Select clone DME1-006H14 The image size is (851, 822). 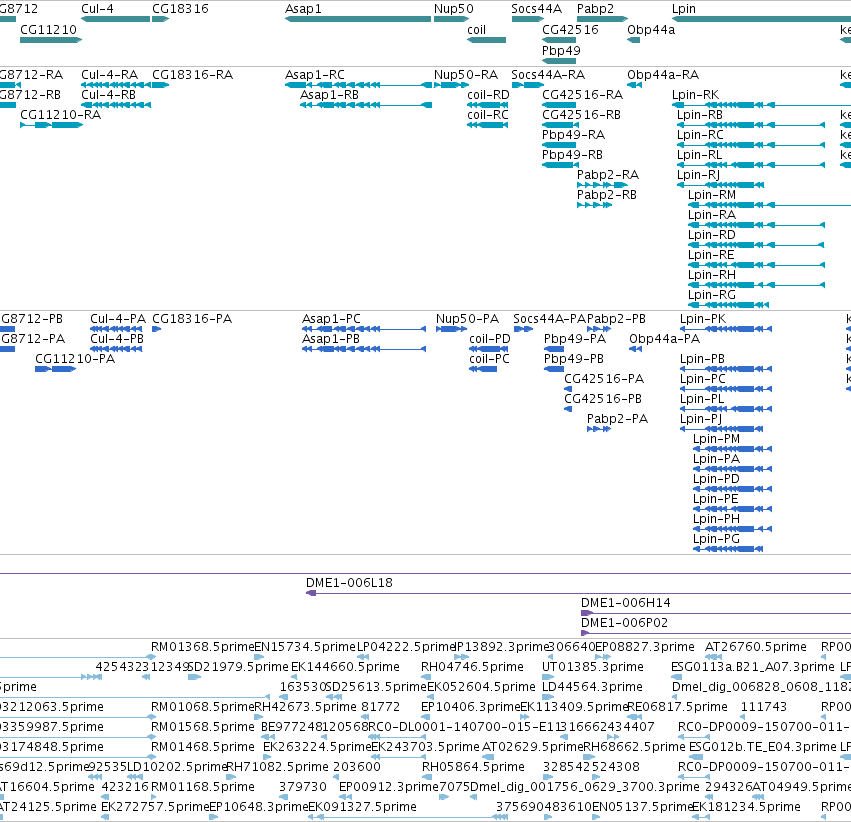[x=716, y=614]
